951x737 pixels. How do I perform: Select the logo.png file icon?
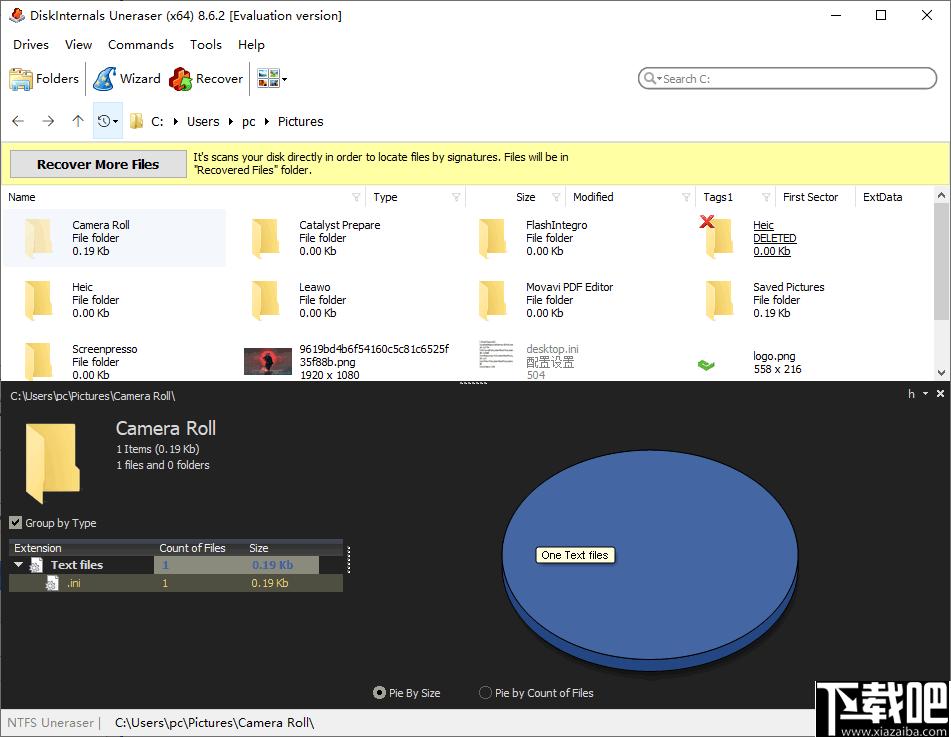coord(706,365)
